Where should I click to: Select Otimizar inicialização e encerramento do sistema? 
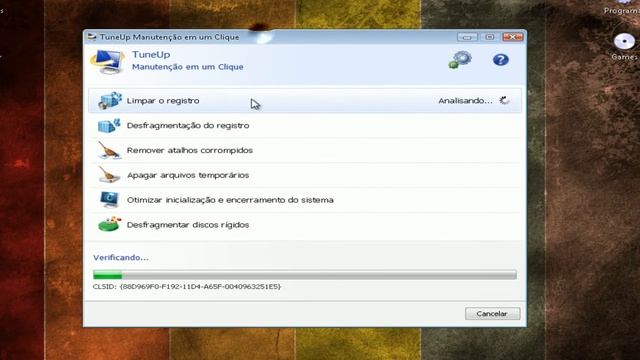pos(230,200)
